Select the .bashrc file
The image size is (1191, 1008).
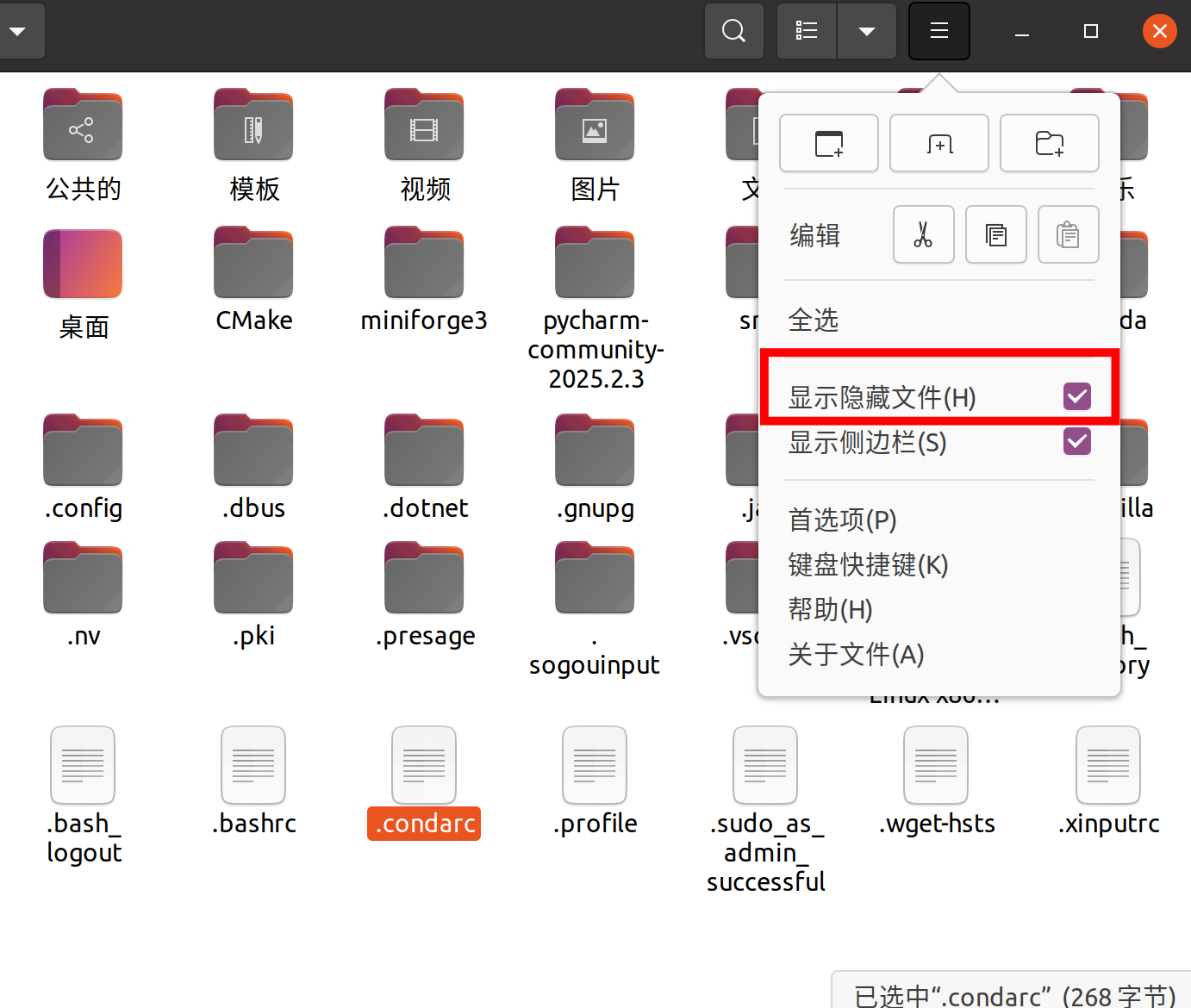point(253,765)
